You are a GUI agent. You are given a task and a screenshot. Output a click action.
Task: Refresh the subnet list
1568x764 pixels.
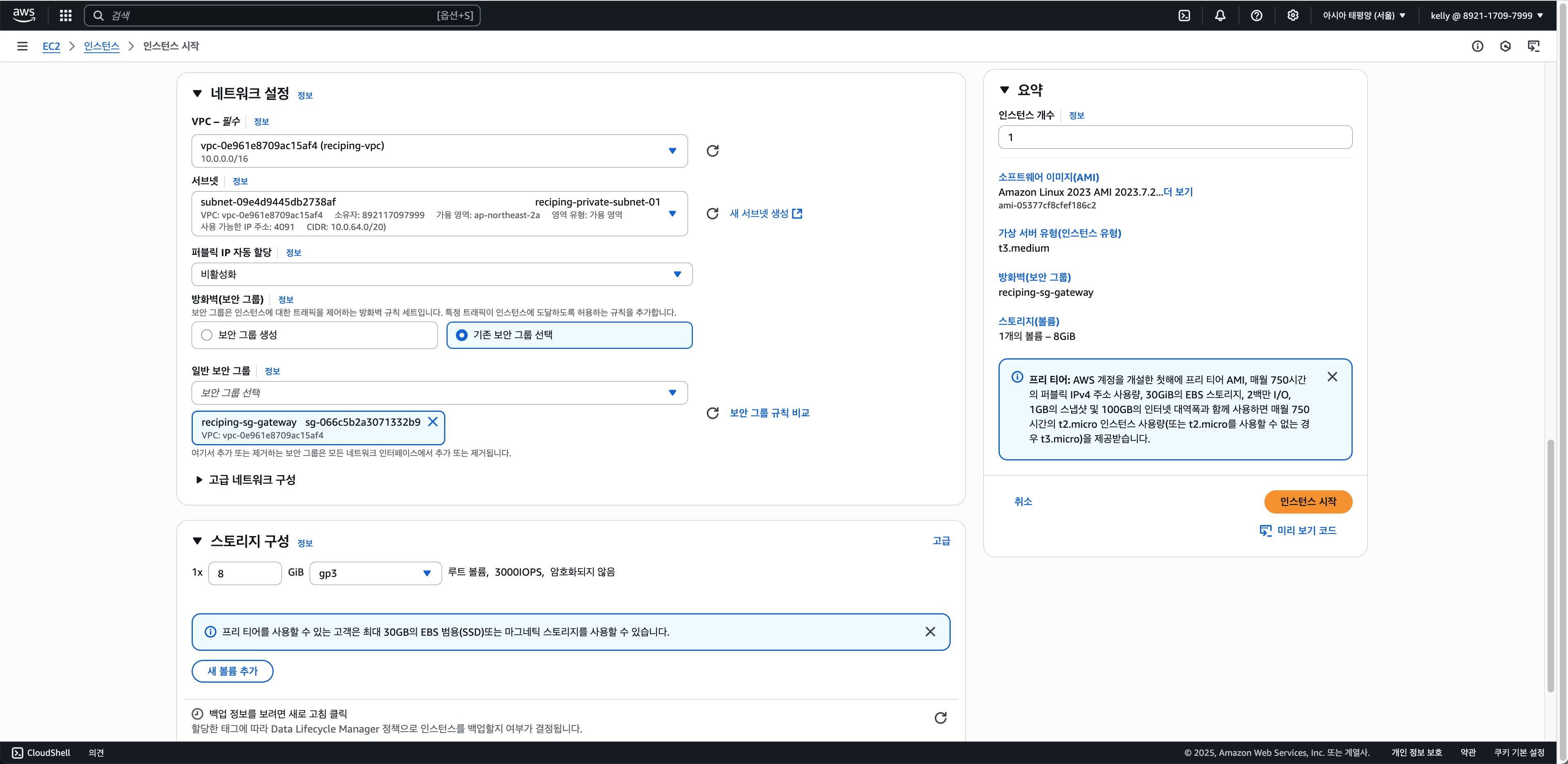click(712, 214)
